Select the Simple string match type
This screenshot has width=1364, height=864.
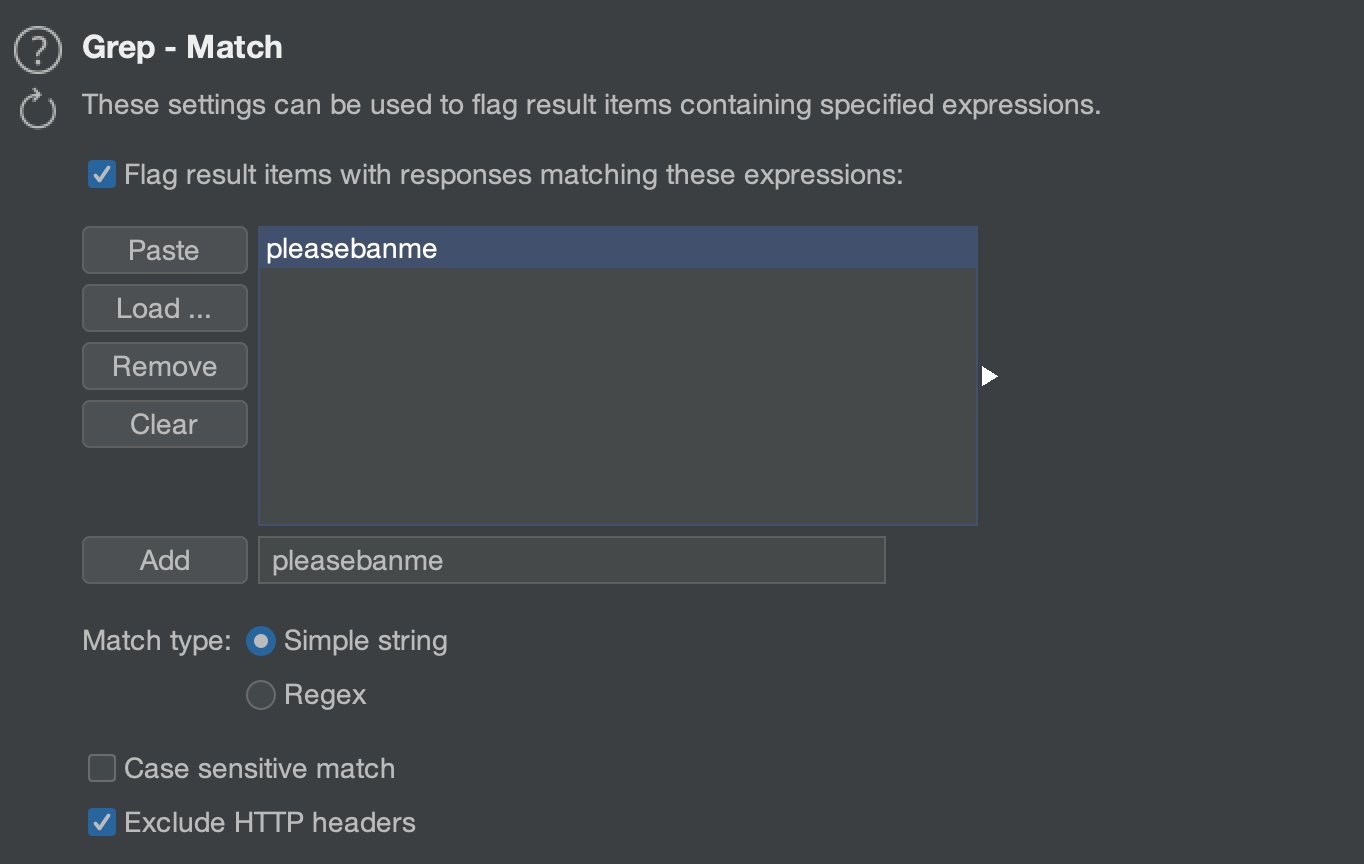pos(260,641)
